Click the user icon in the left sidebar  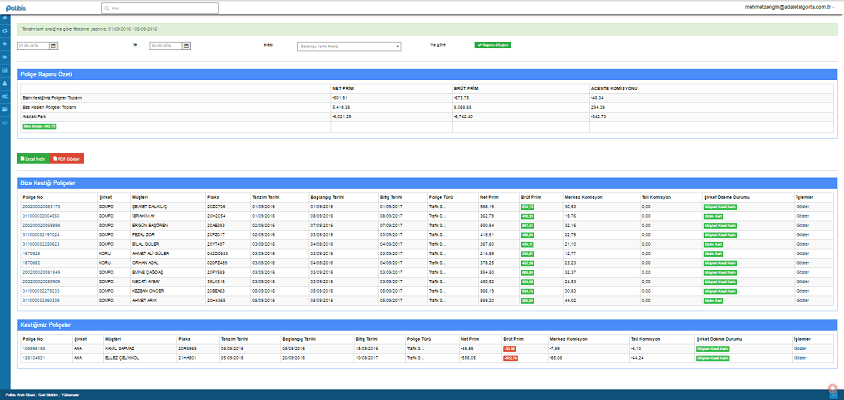point(5,82)
